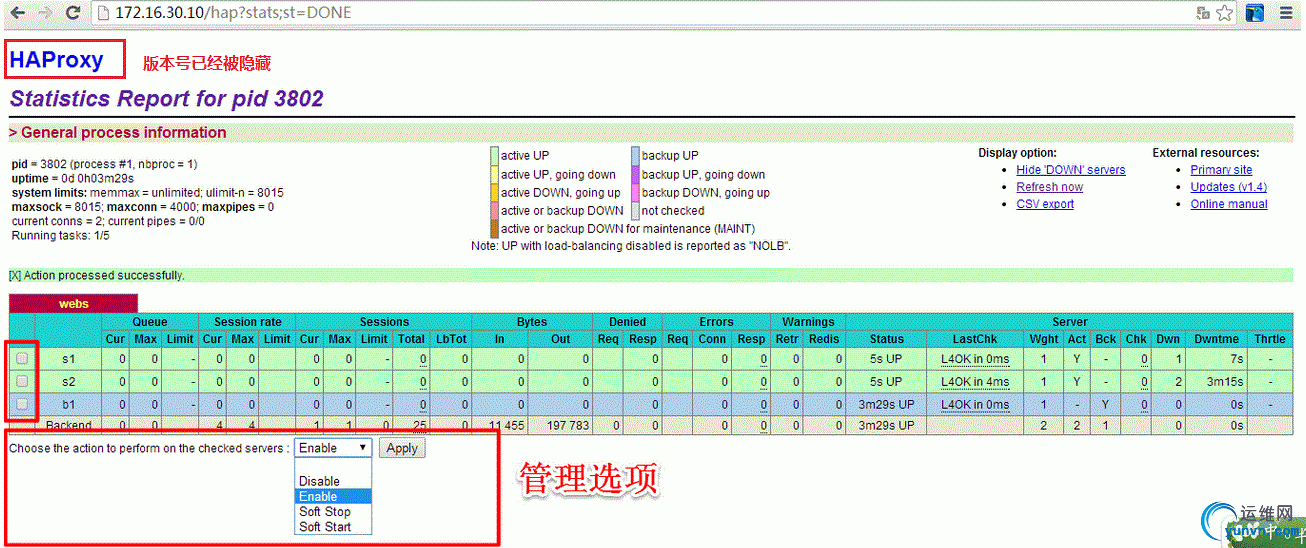Screen dimensions: 1306x548
Task: Pick Soft Stop from the action list
Action: point(334,511)
